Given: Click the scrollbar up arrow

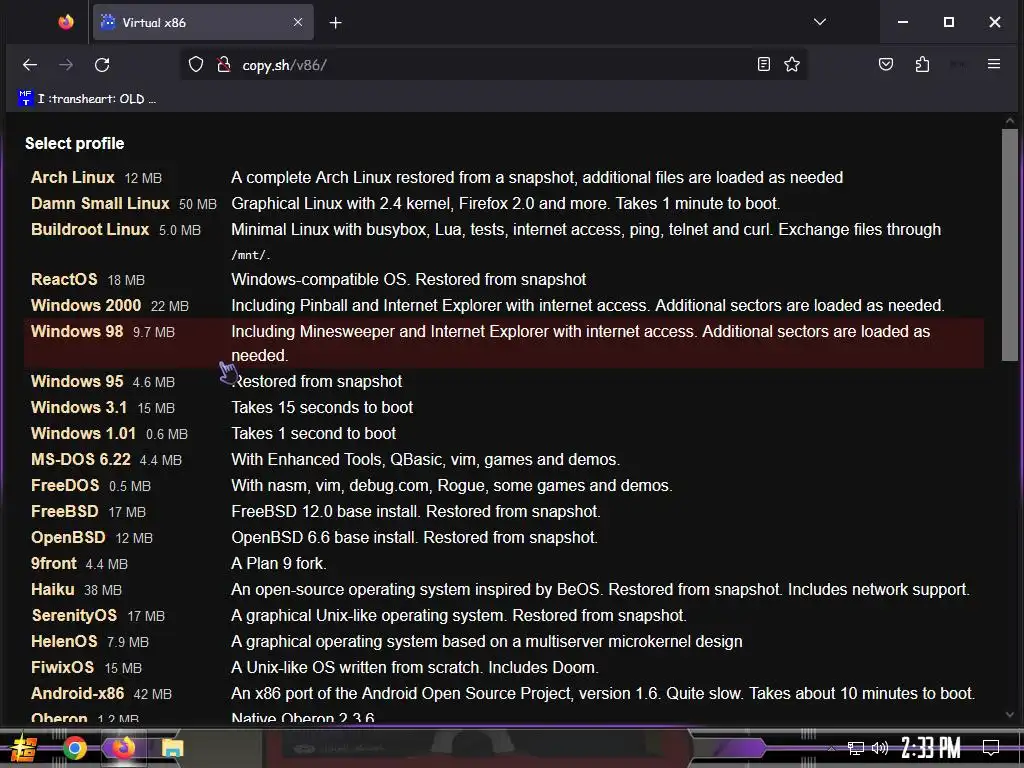Looking at the screenshot, I should click(x=1010, y=121).
